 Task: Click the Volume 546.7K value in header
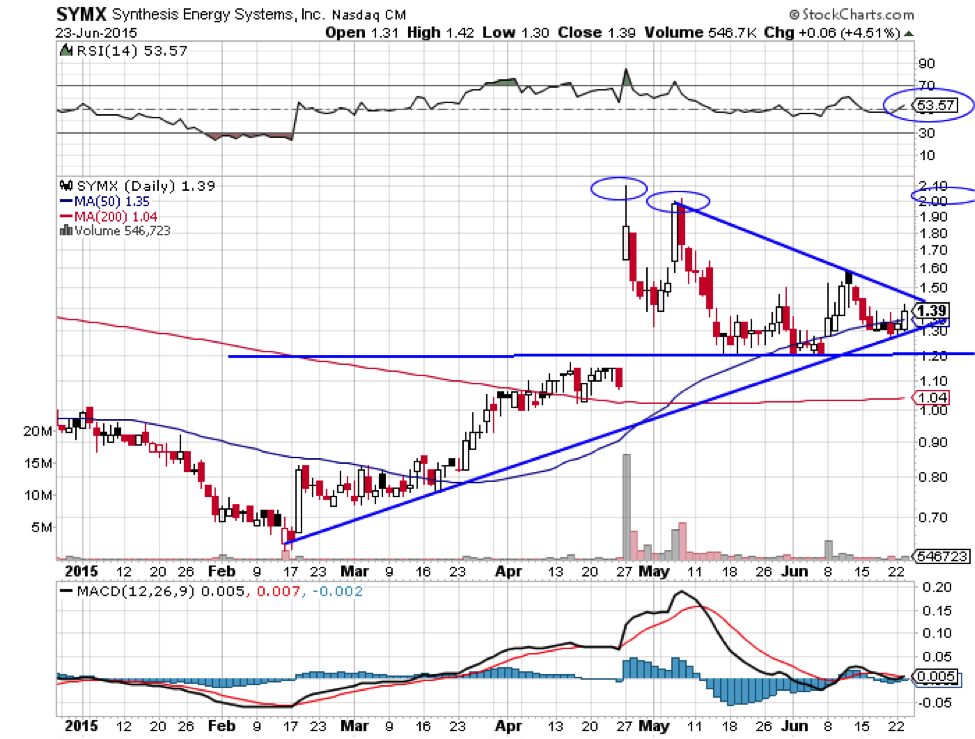(x=700, y=32)
